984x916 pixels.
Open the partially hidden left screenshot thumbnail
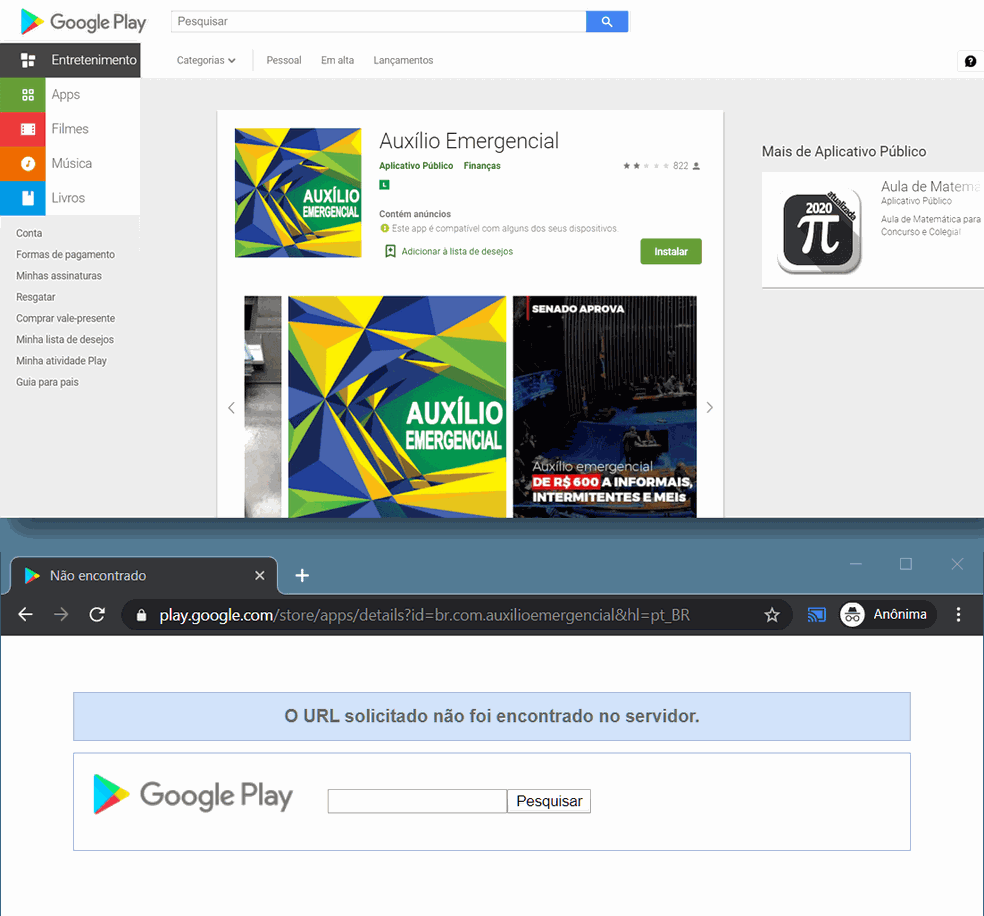tap(262, 407)
